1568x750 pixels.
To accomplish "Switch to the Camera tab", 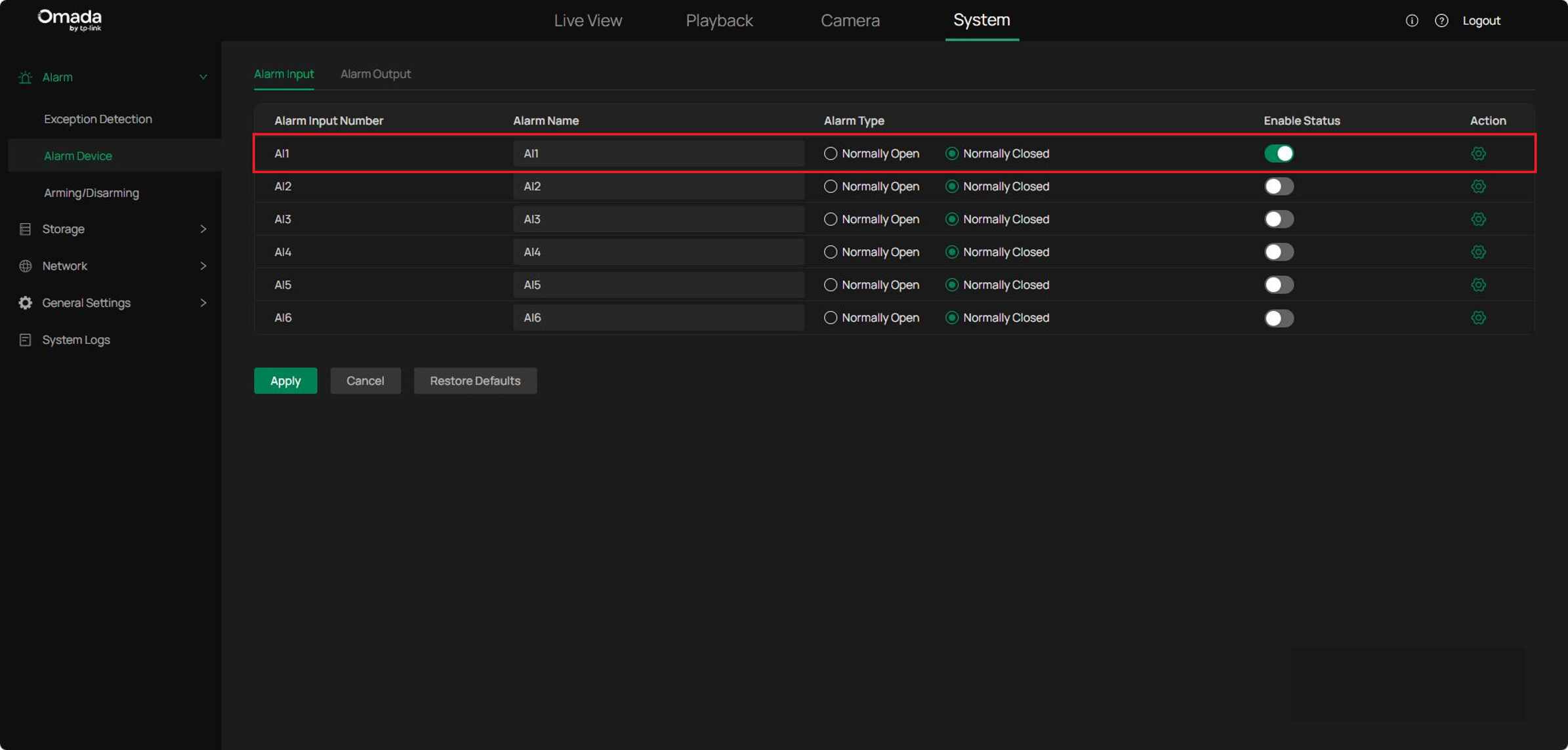I will [x=850, y=20].
